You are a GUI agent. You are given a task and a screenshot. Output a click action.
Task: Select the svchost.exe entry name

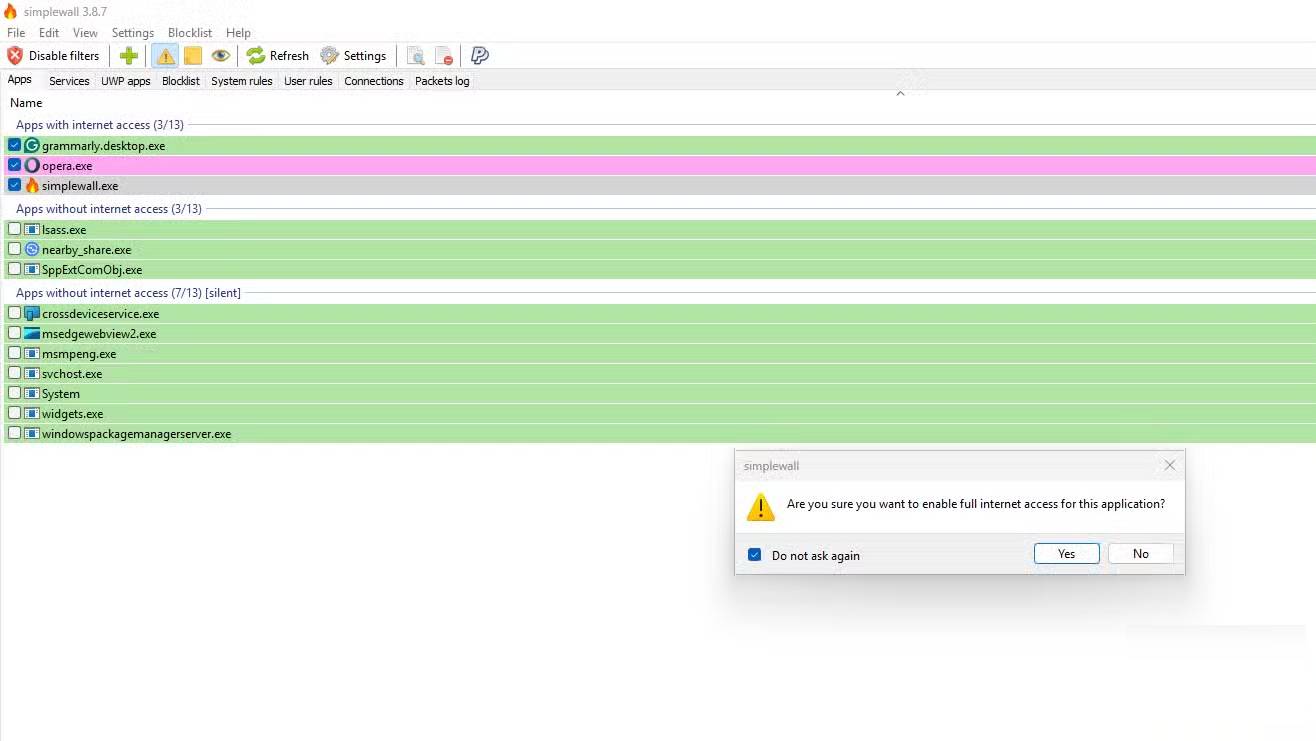coord(72,374)
